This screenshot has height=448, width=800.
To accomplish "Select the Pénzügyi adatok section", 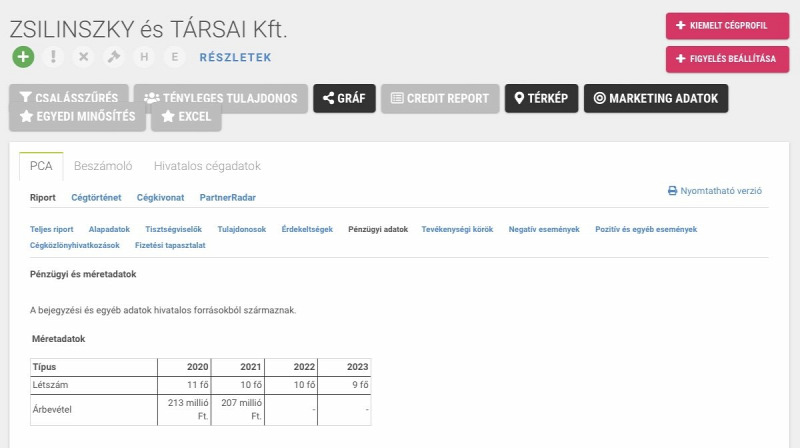I will point(378,229).
